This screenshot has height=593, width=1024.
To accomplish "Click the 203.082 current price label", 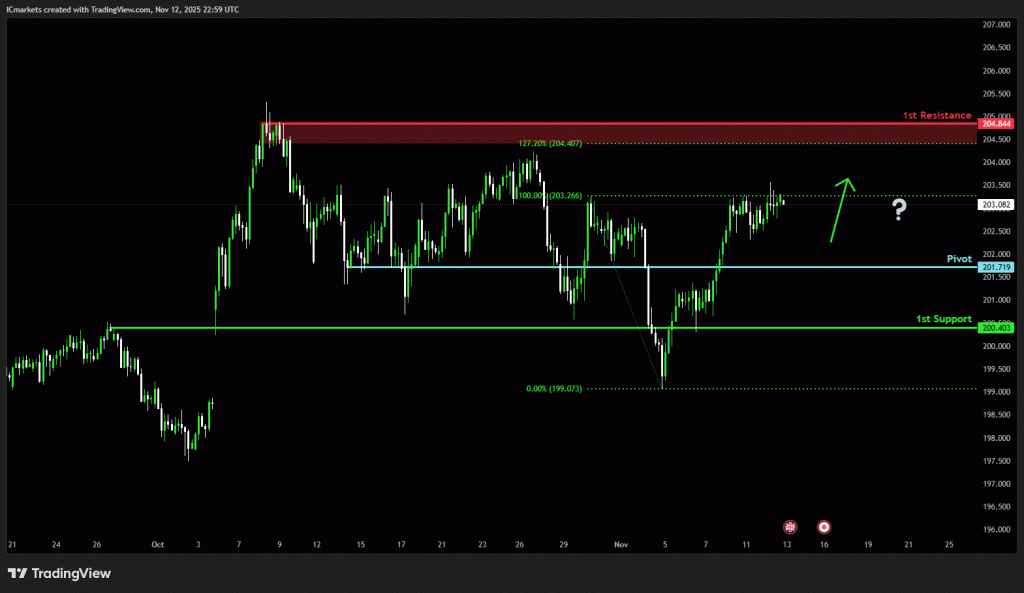I will coord(997,204).
